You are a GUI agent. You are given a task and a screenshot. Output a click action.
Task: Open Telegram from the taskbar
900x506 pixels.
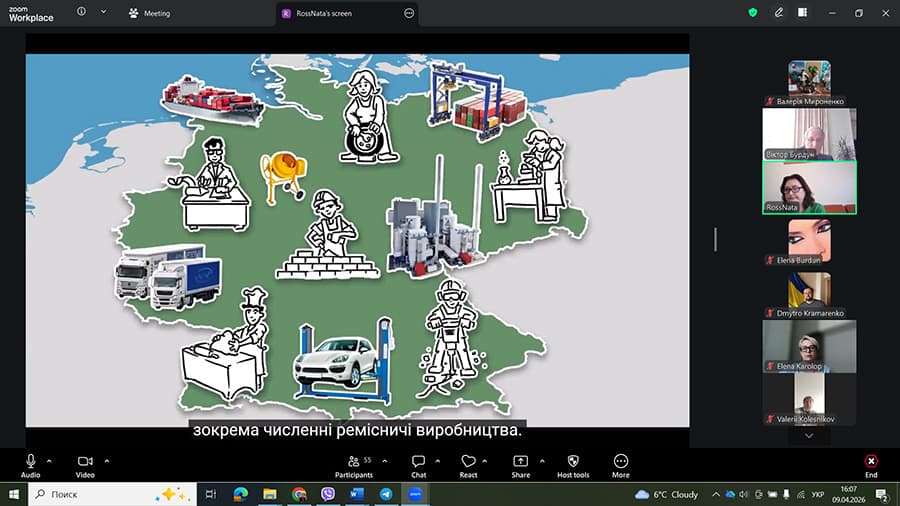click(385, 494)
